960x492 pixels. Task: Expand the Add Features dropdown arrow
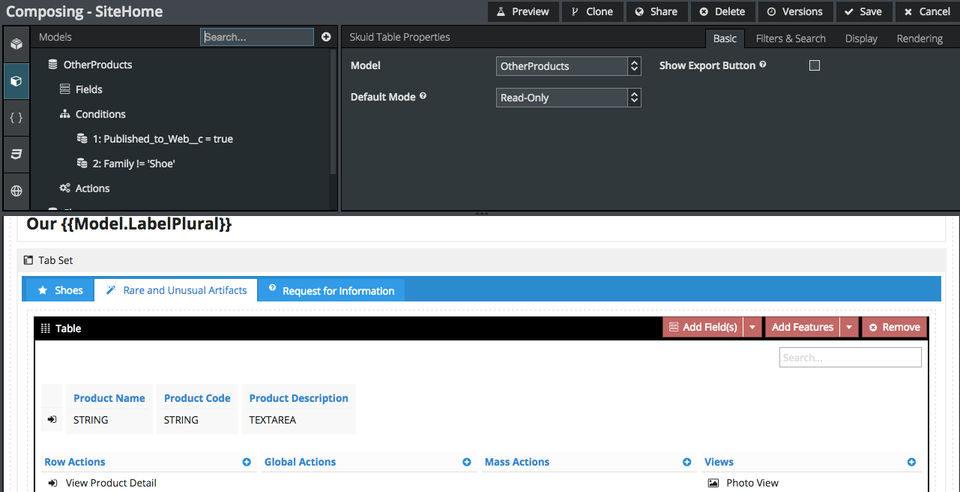pyautogui.click(x=849, y=327)
